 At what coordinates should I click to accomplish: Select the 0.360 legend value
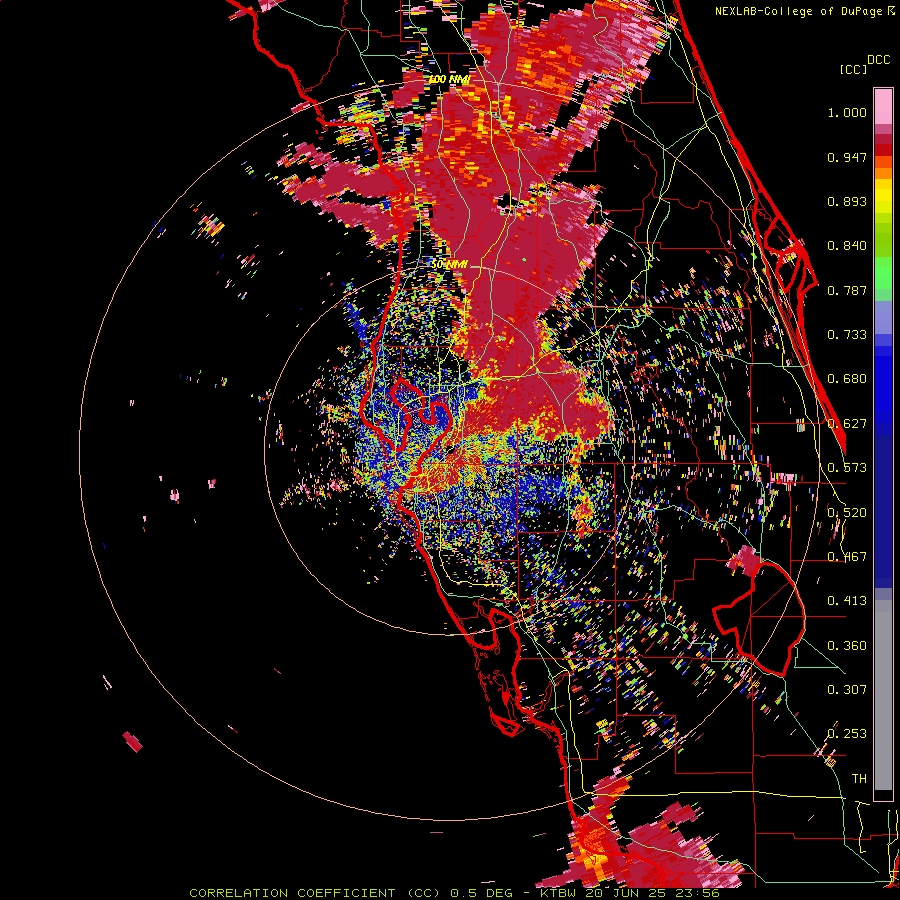pos(847,646)
